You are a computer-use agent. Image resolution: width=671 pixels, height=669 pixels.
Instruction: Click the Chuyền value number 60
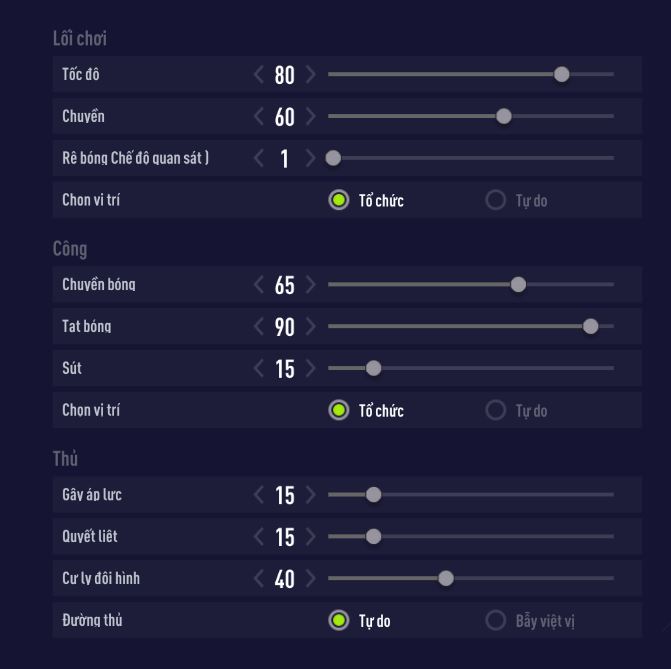coord(285,117)
